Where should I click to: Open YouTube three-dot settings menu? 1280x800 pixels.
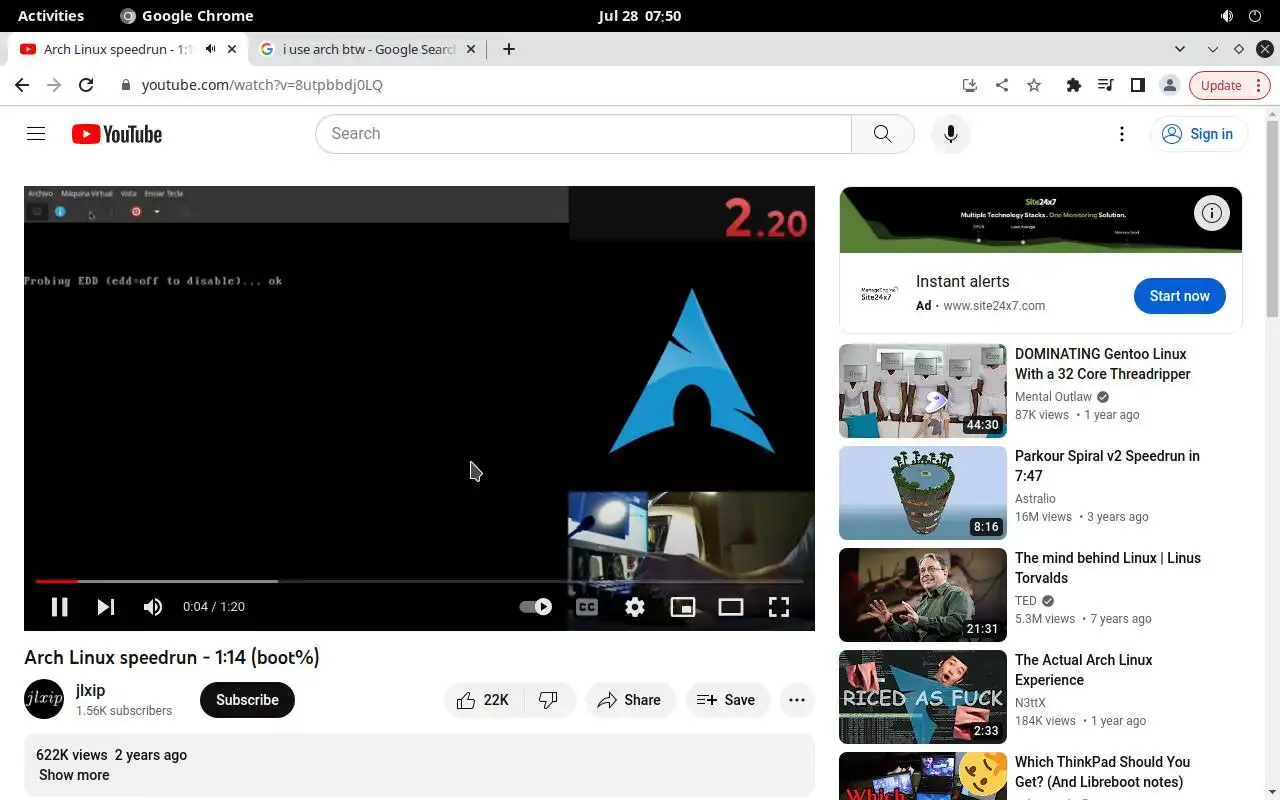[1122, 134]
